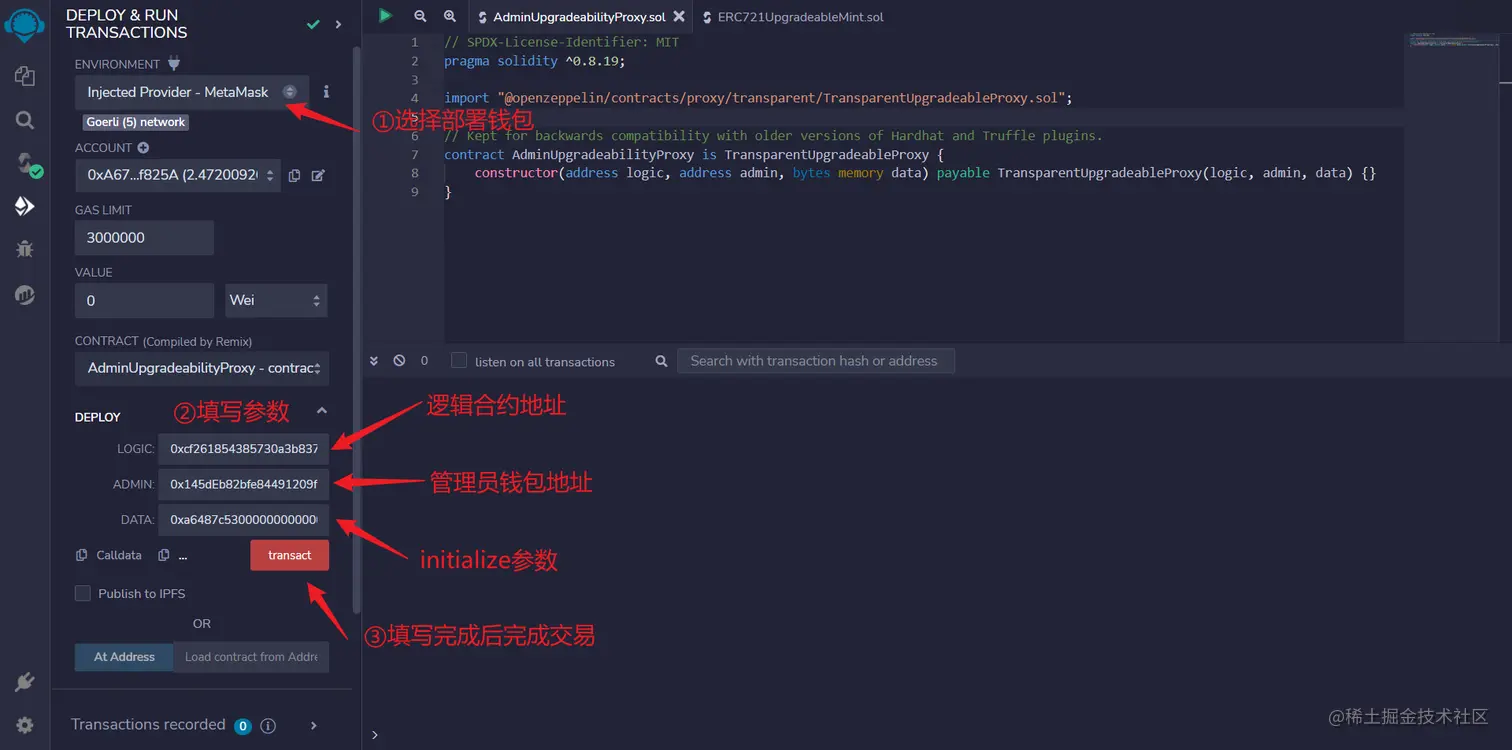Click the environment info icon
Image resolution: width=1512 pixels, height=750 pixels.
(326, 91)
